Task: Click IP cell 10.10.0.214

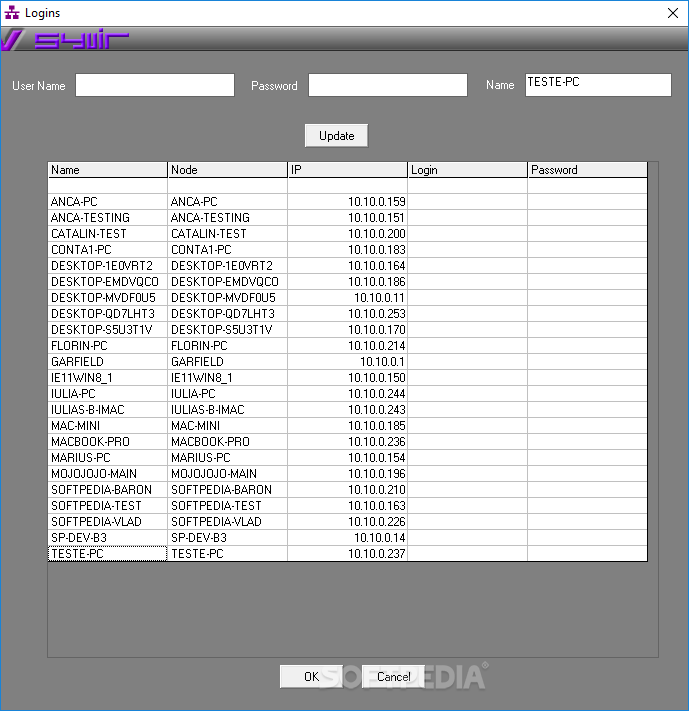Action: tap(347, 346)
